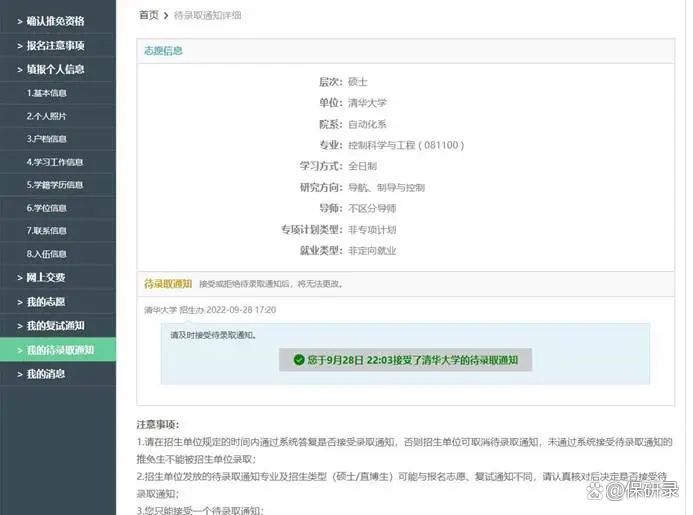Click 注意事项 heading
This screenshot has width=693, height=515.
tap(158, 425)
